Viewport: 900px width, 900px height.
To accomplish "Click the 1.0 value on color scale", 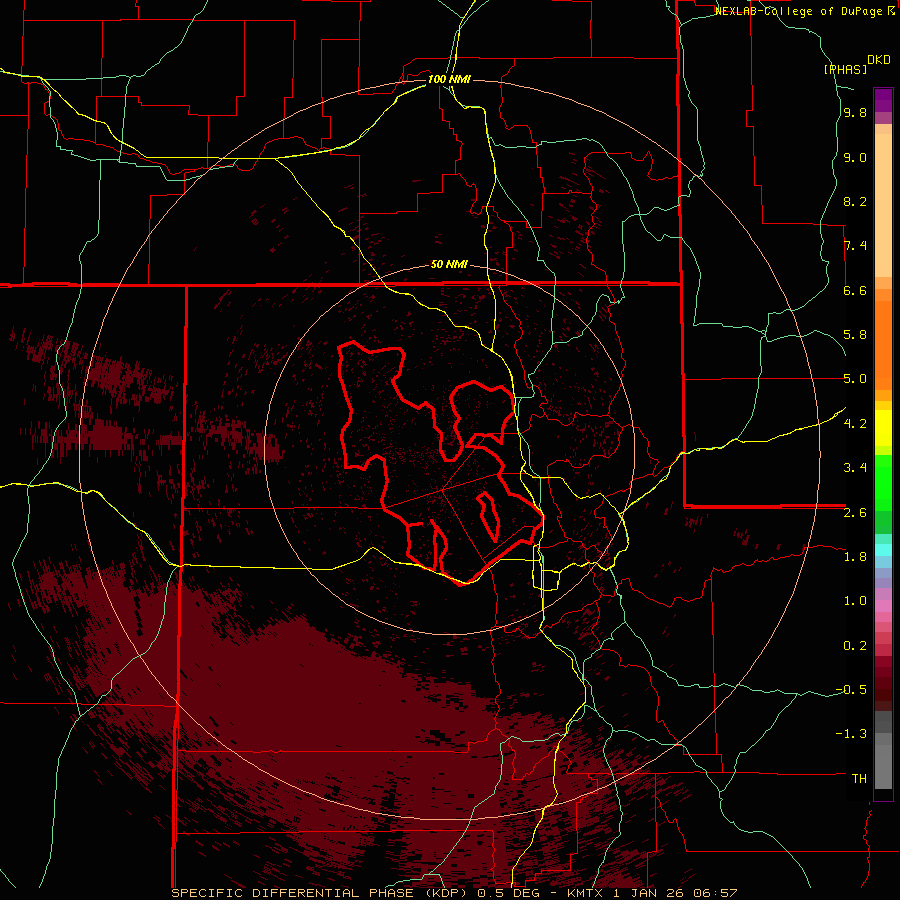I will (855, 601).
